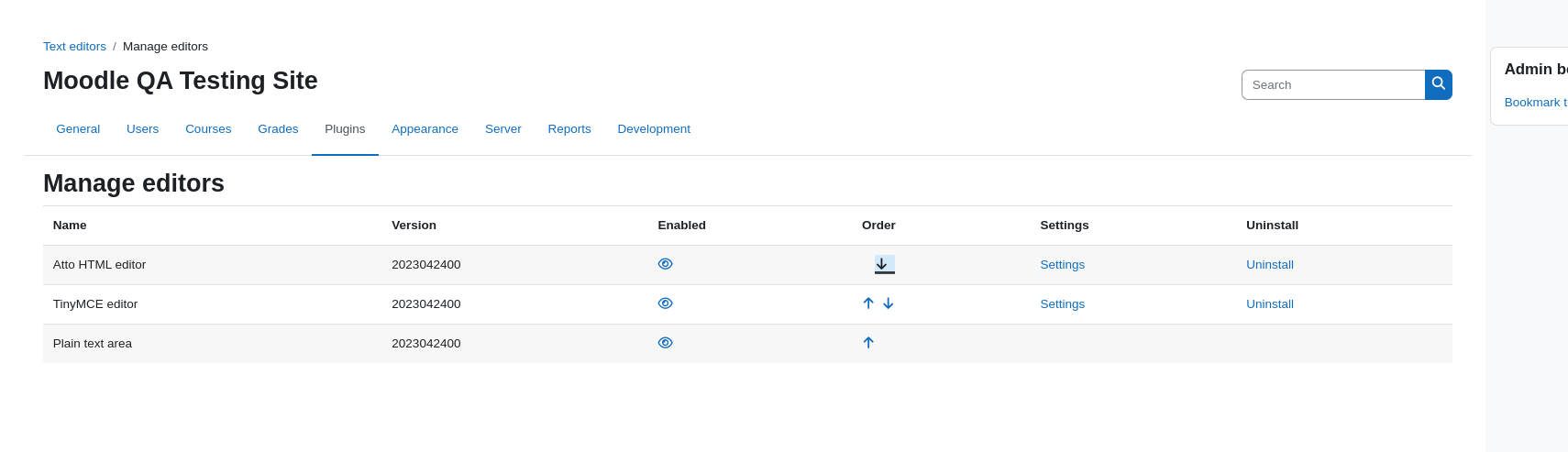Disable the TinyMCE editor eye toggle
1568x452 pixels.
666,303
